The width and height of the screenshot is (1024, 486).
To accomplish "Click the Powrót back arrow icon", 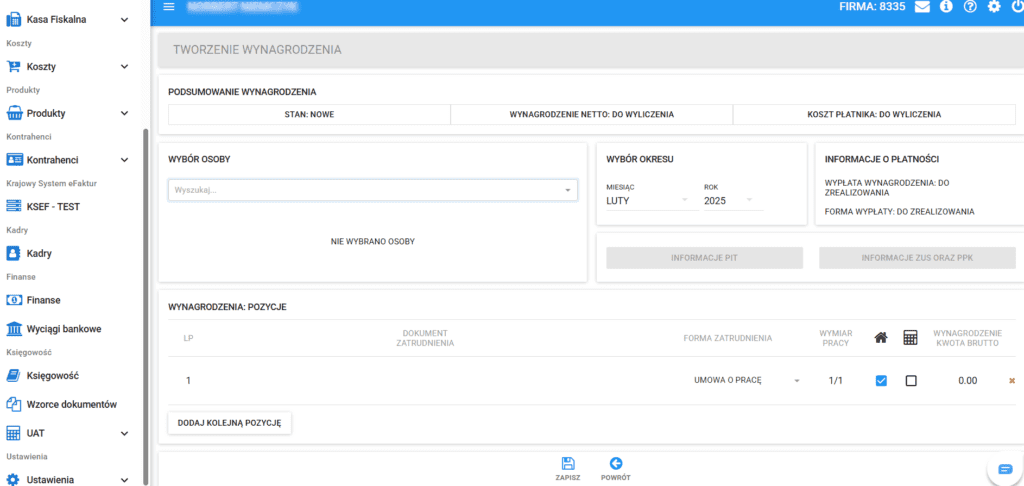I will pyautogui.click(x=615, y=464).
